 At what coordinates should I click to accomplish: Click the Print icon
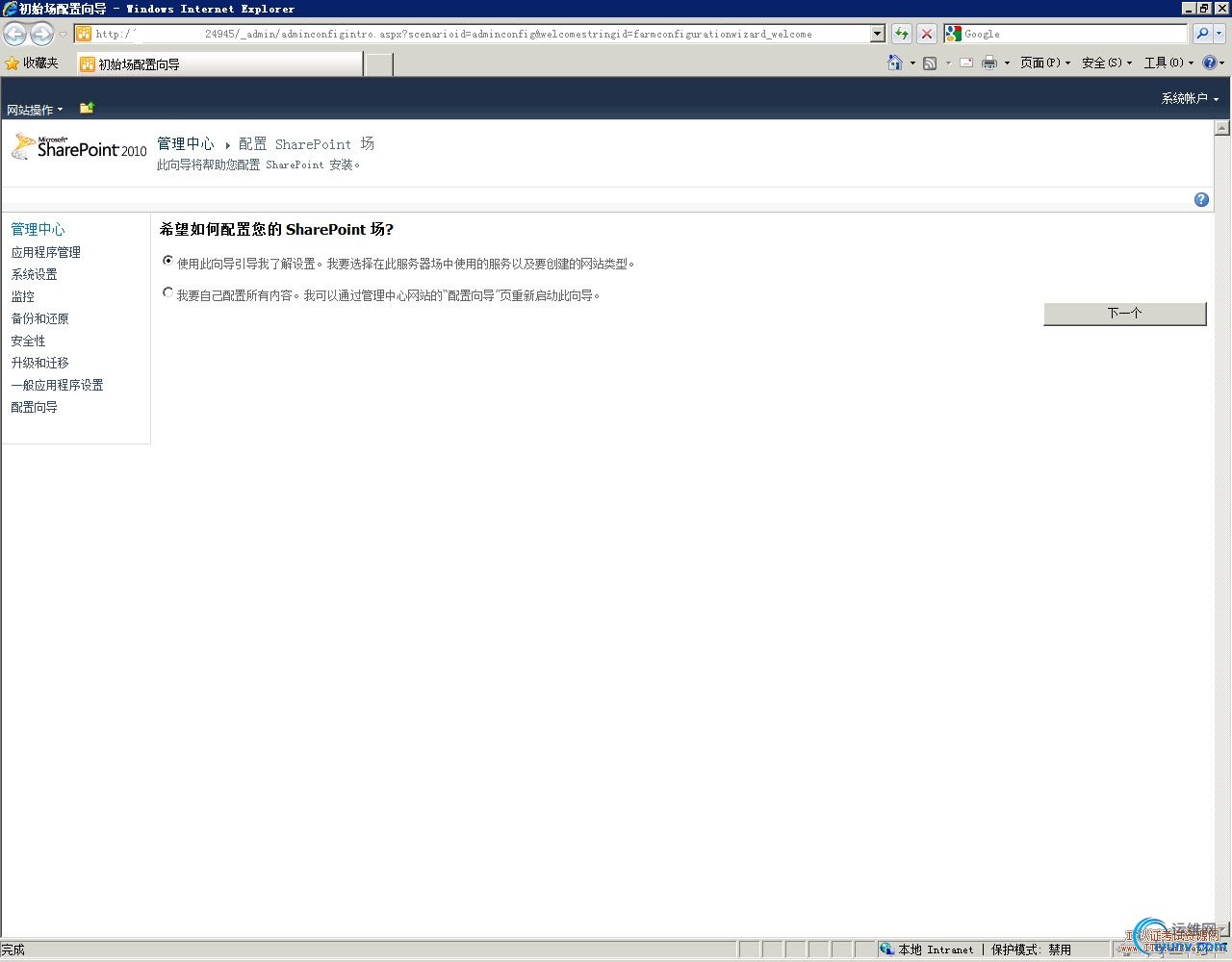pyautogui.click(x=989, y=63)
